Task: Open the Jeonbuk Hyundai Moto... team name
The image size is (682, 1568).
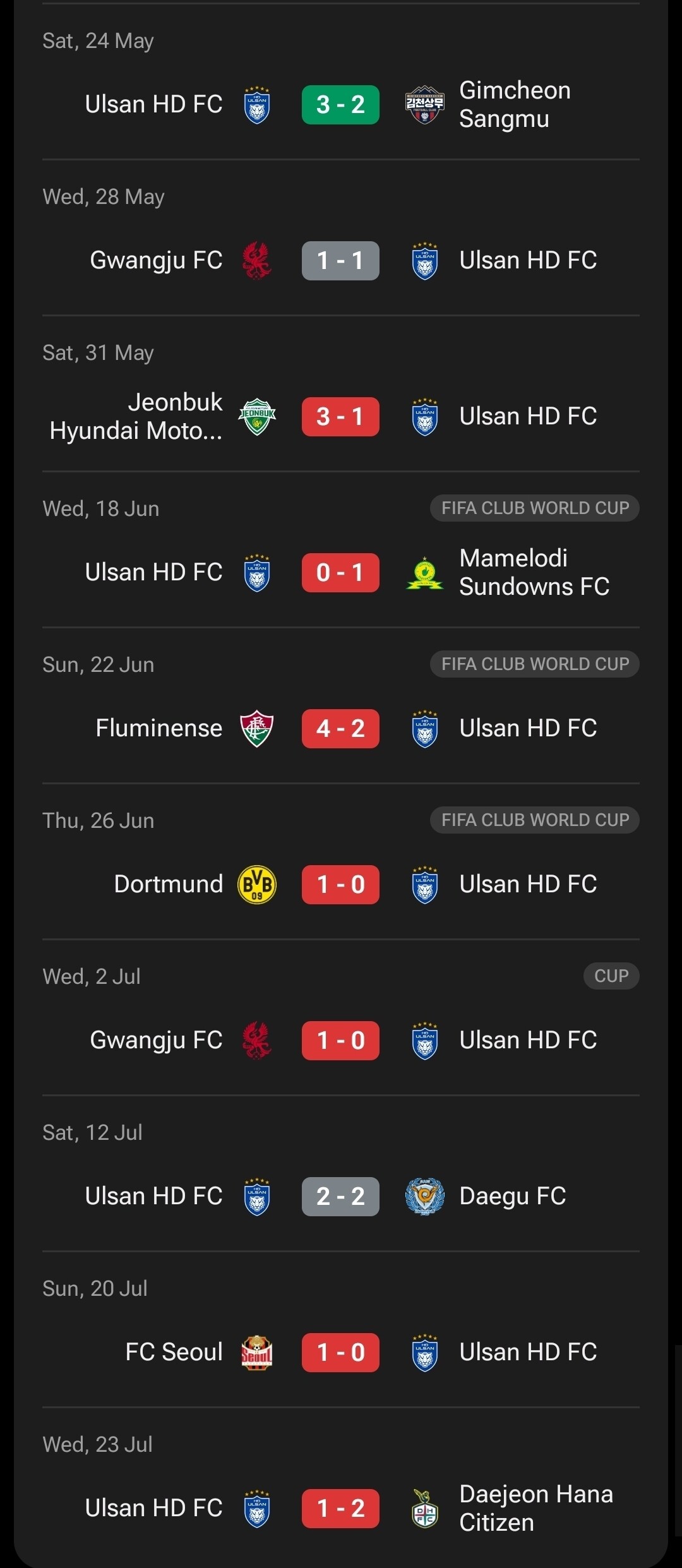Action: [136, 417]
